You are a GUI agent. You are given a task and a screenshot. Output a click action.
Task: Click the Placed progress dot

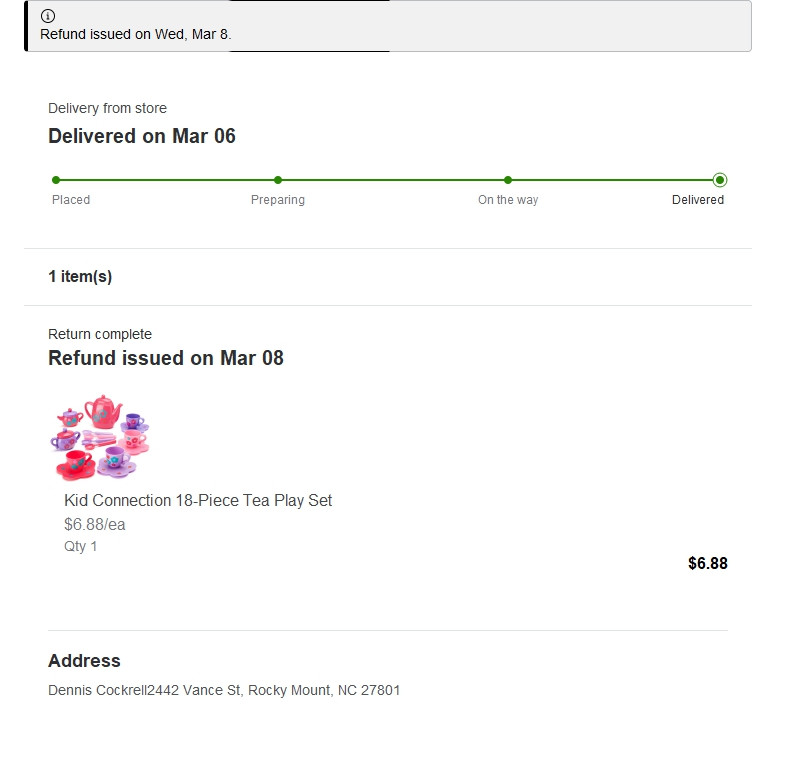click(x=56, y=180)
